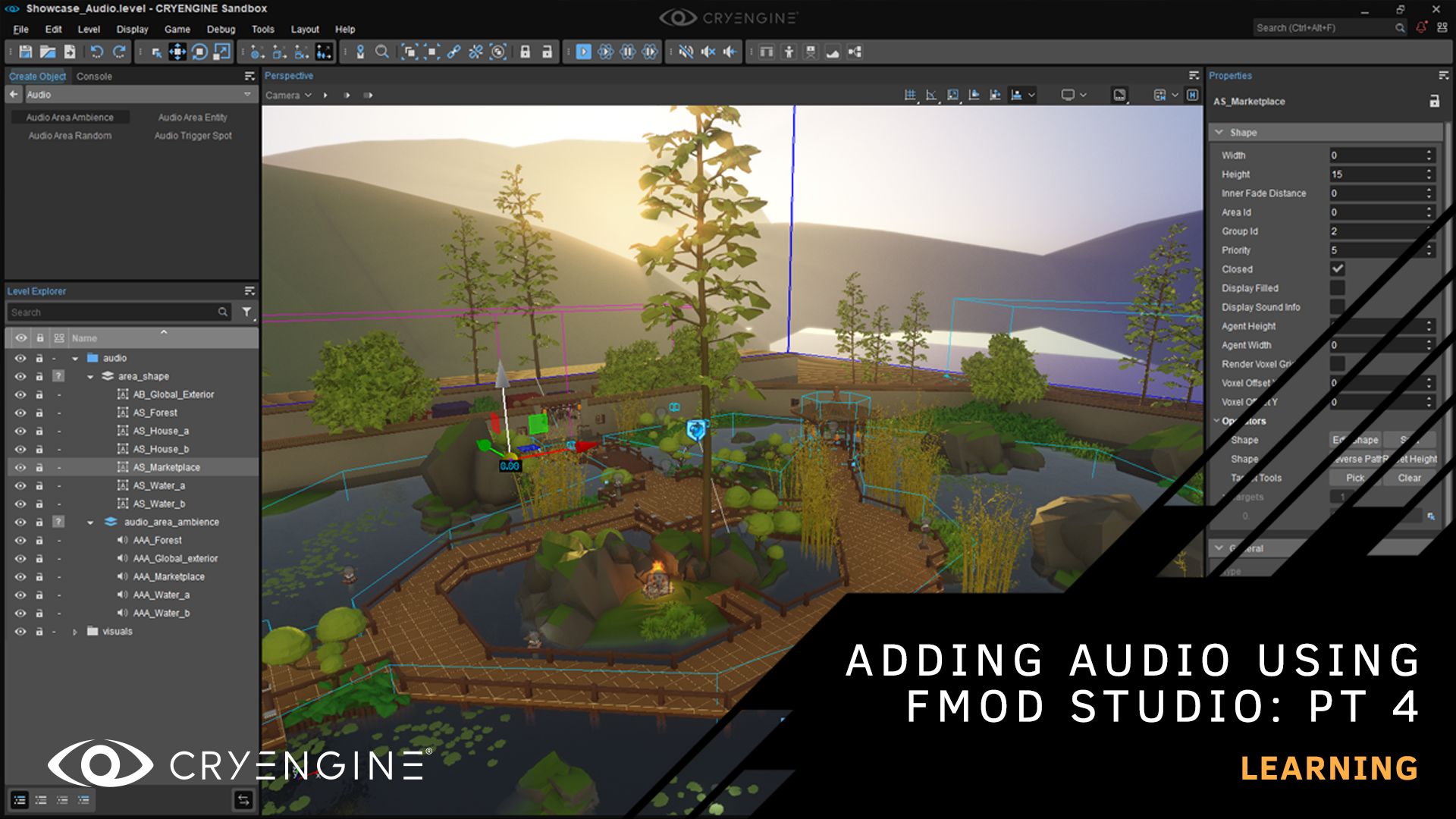Uncheck the Closed shape property

point(1338,268)
